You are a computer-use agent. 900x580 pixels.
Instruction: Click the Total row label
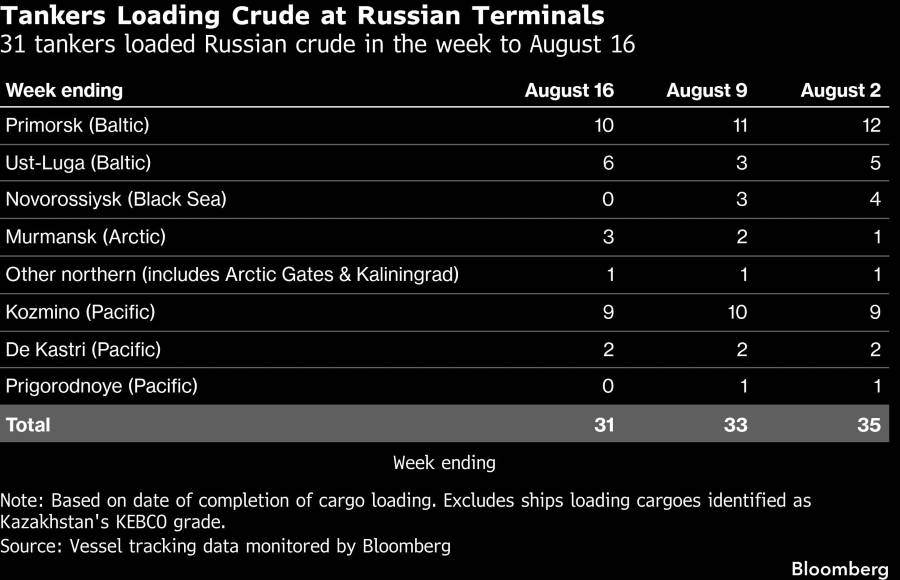28,425
